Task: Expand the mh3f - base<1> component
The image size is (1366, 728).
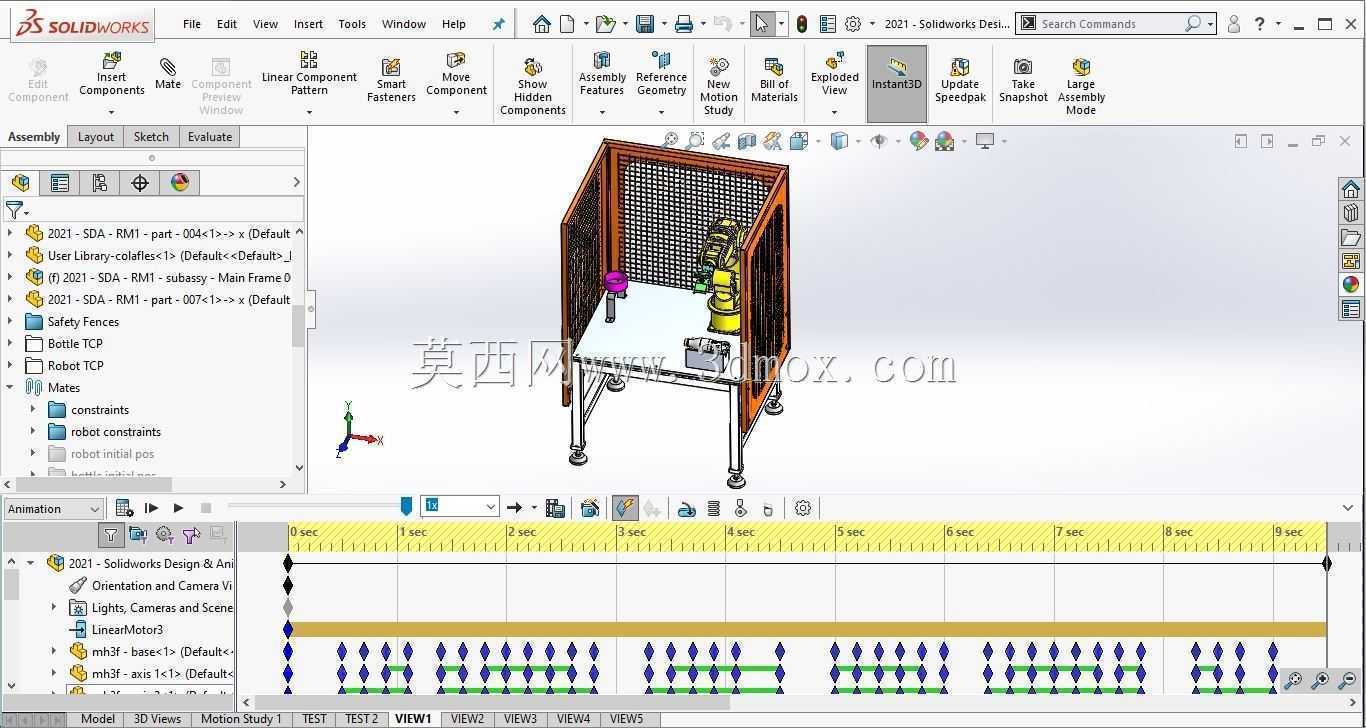Action: (54, 652)
